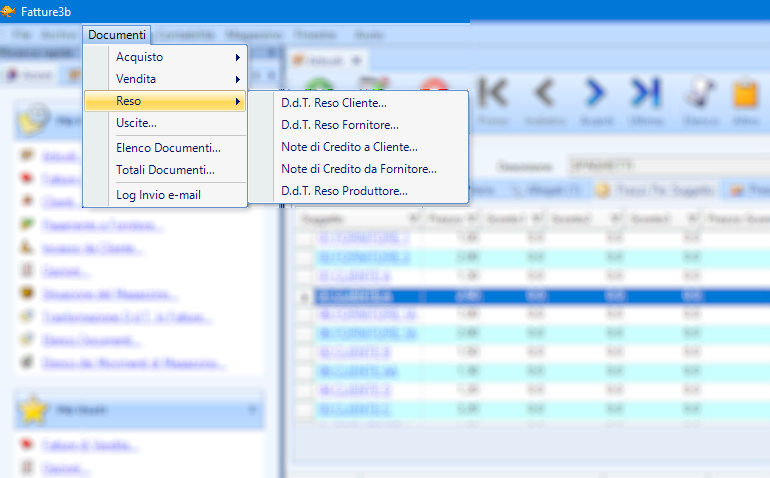Click D.d.T. Reso Produttore entry
The width and height of the screenshot is (770, 478).
(344, 191)
